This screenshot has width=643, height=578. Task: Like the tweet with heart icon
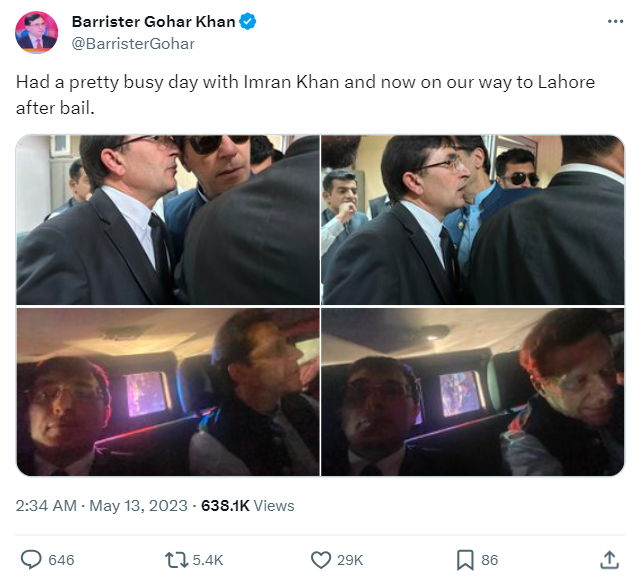pos(321,559)
